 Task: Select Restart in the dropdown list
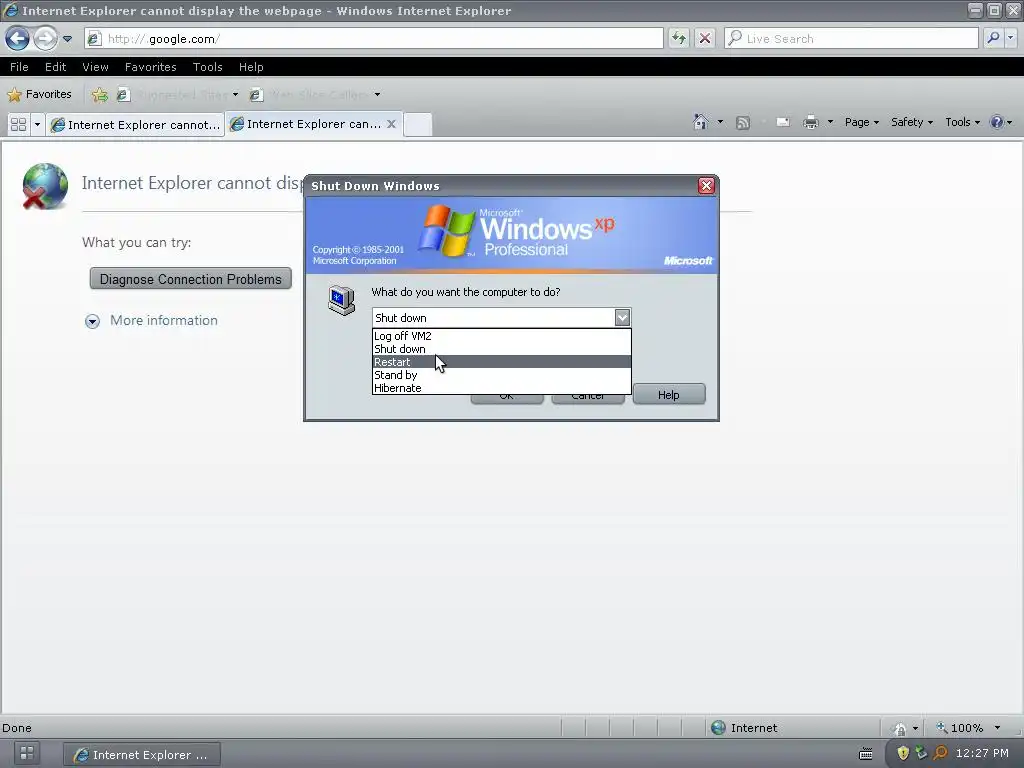click(502, 362)
